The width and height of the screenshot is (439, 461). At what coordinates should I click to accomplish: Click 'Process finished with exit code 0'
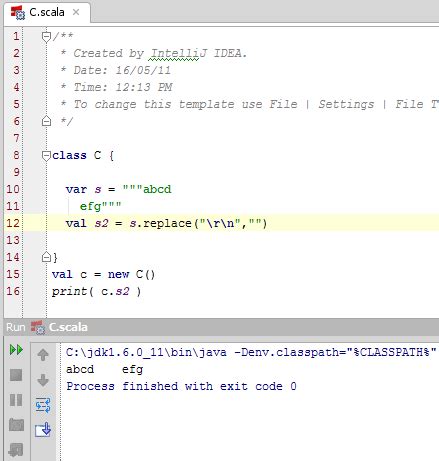point(181,386)
